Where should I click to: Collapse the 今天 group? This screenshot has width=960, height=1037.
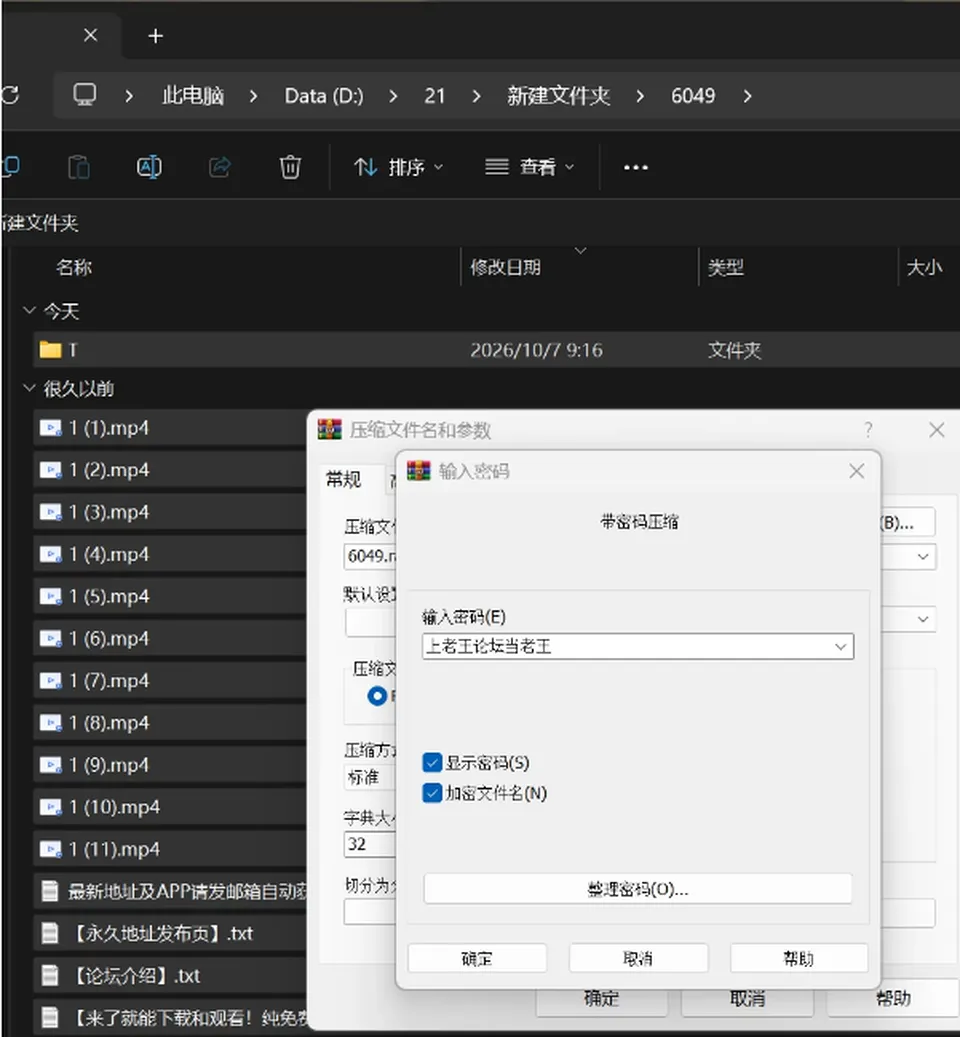pos(29,311)
